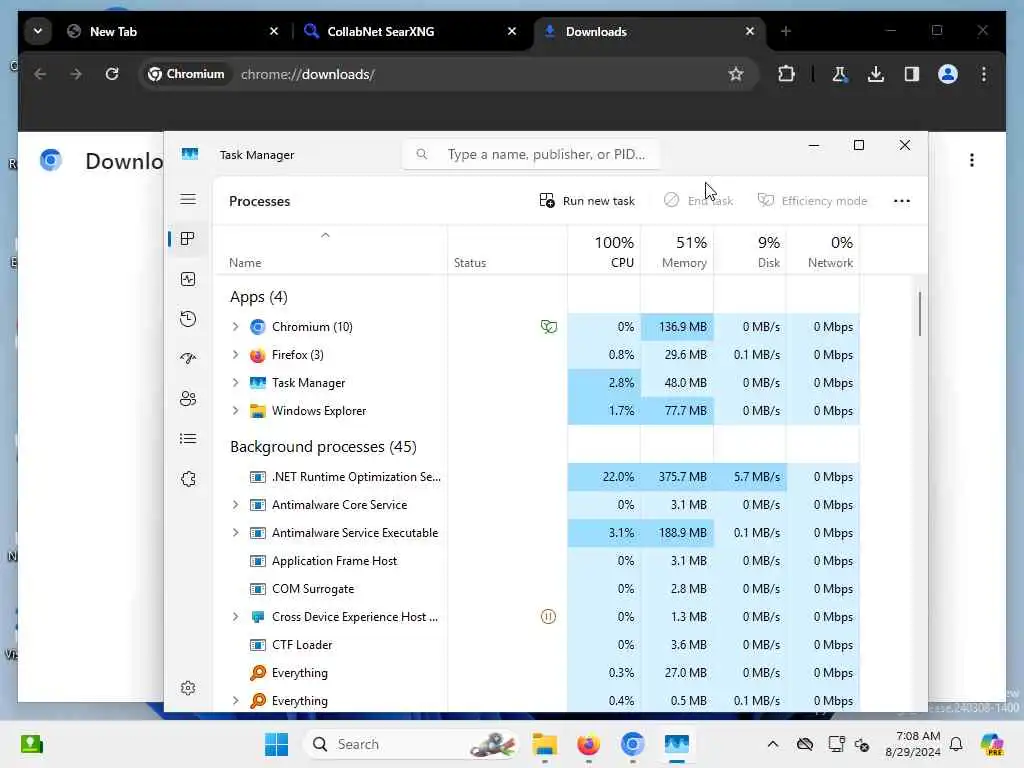The width and height of the screenshot is (1024, 768).
Task: Open Firefox from the taskbar
Action: pyautogui.click(x=588, y=744)
